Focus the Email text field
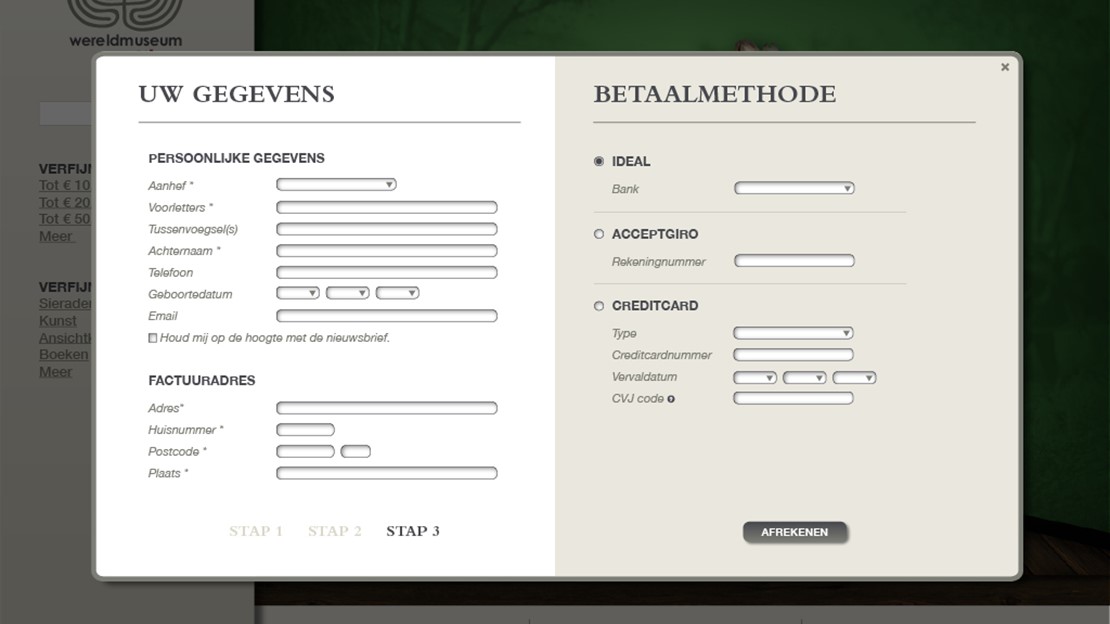 [x=386, y=316]
